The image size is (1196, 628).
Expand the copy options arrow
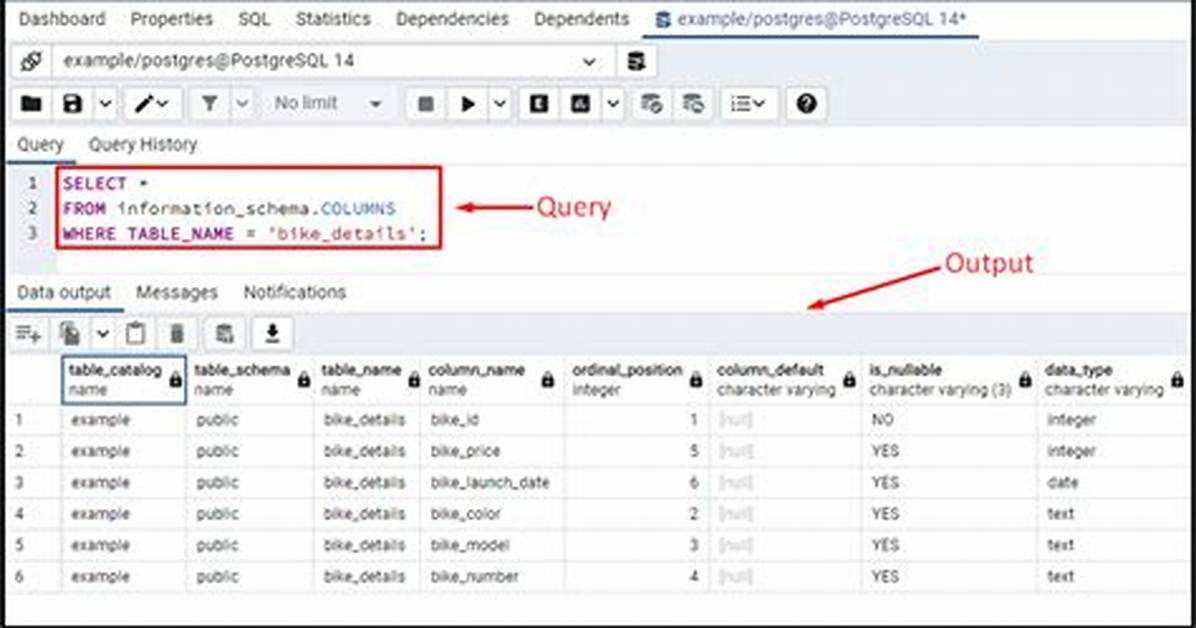[102, 333]
